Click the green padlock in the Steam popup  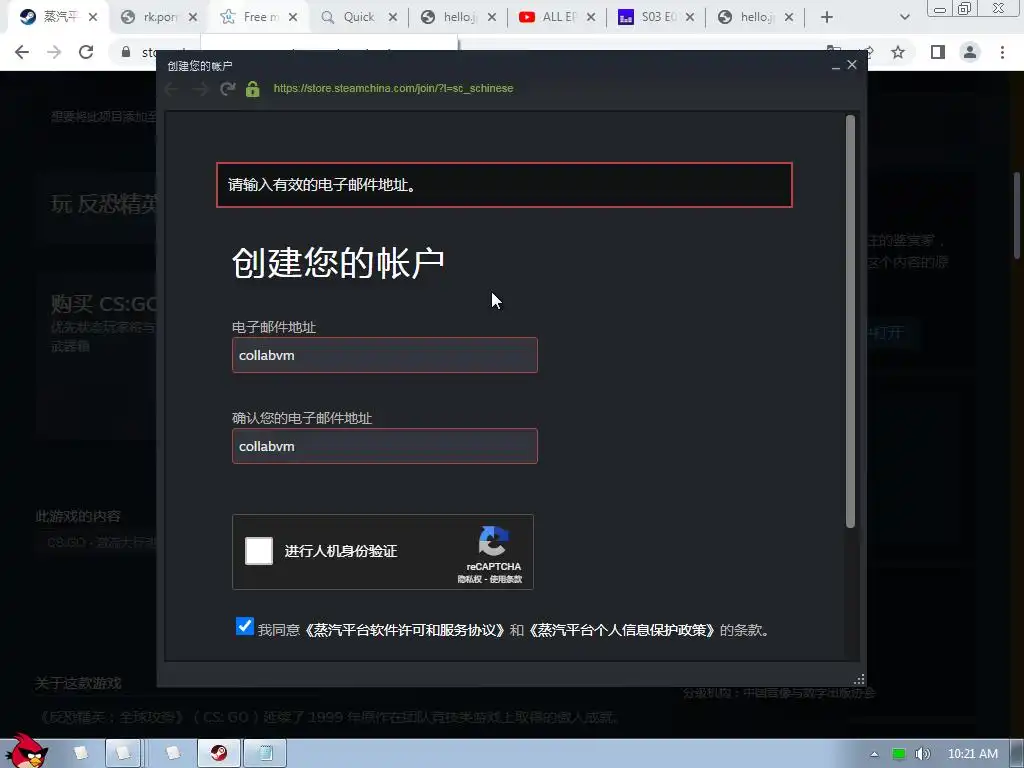tap(253, 89)
